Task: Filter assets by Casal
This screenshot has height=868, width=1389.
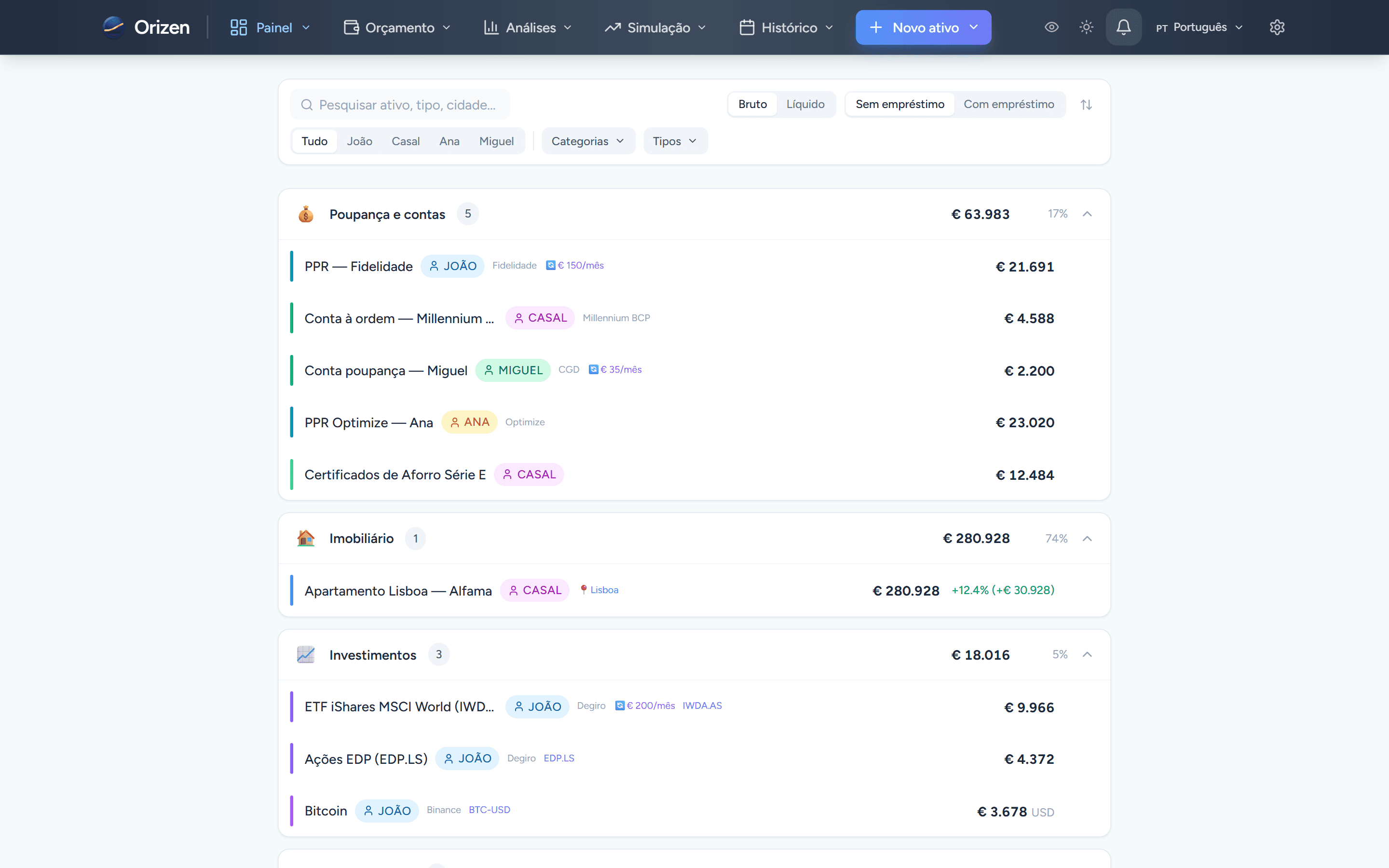Action: [405, 141]
